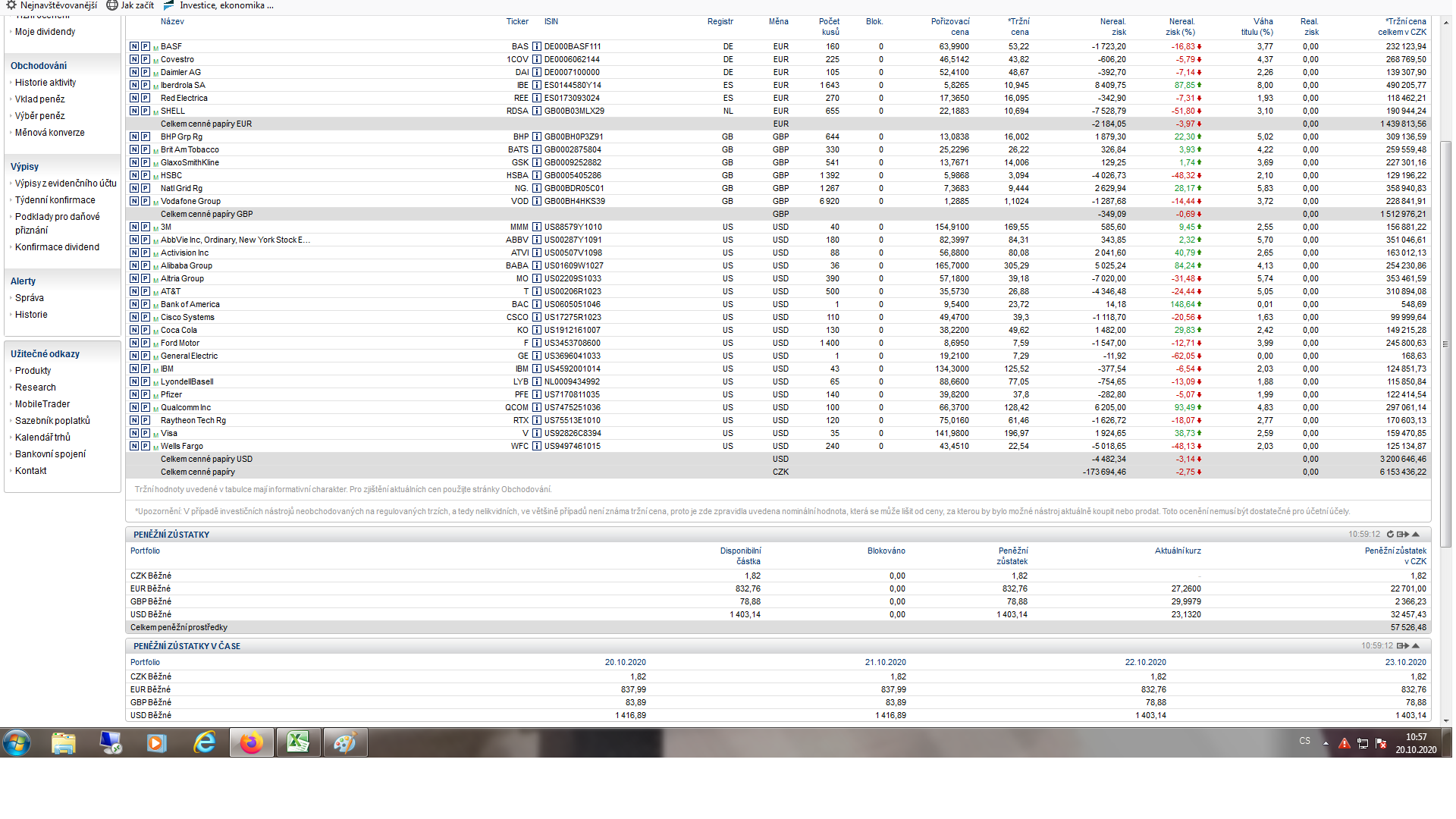Go to Měnová konverze link
The image size is (1456, 819).
(x=50, y=133)
